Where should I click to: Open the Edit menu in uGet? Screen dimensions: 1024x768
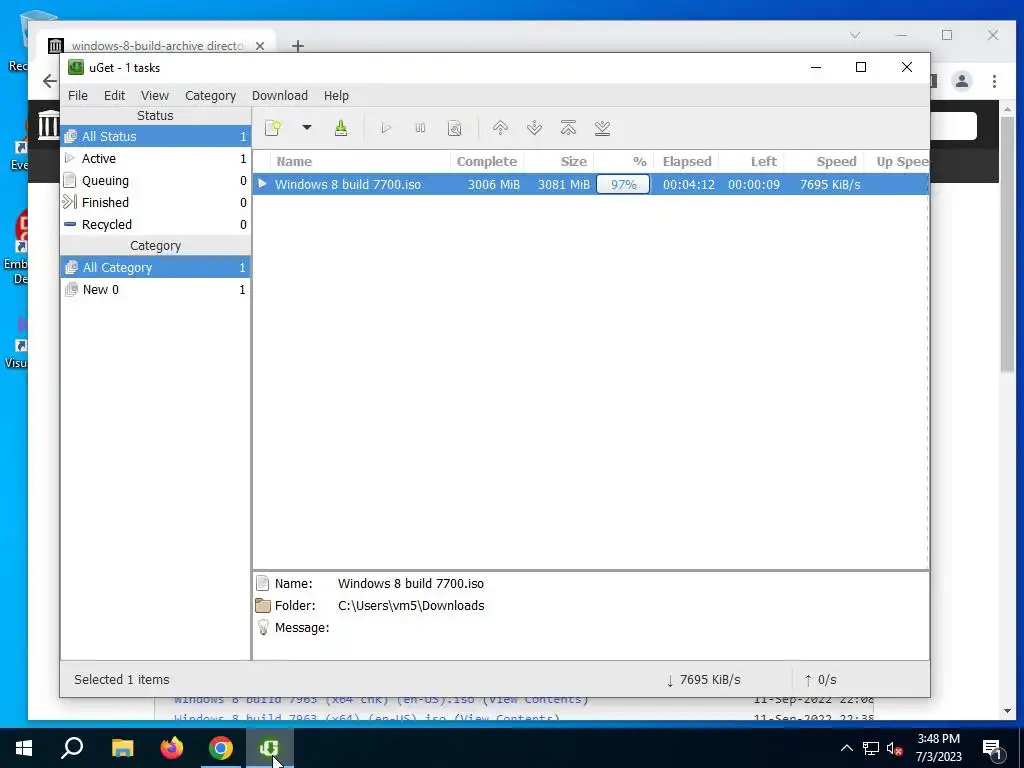(x=114, y=95)
